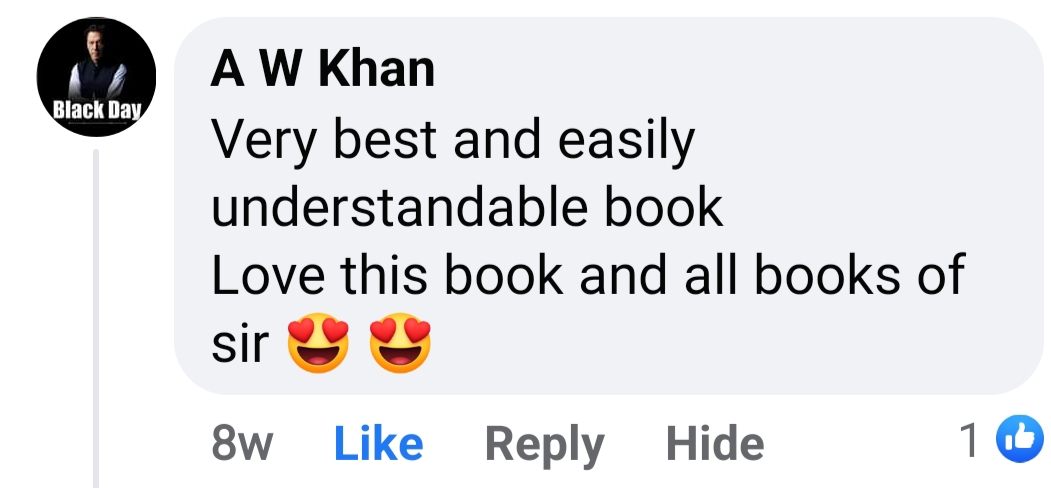Image resolution: width=1051 pixels, height=488 pixels.
Task: Click the words understandable book
Action: pos(467,208)
